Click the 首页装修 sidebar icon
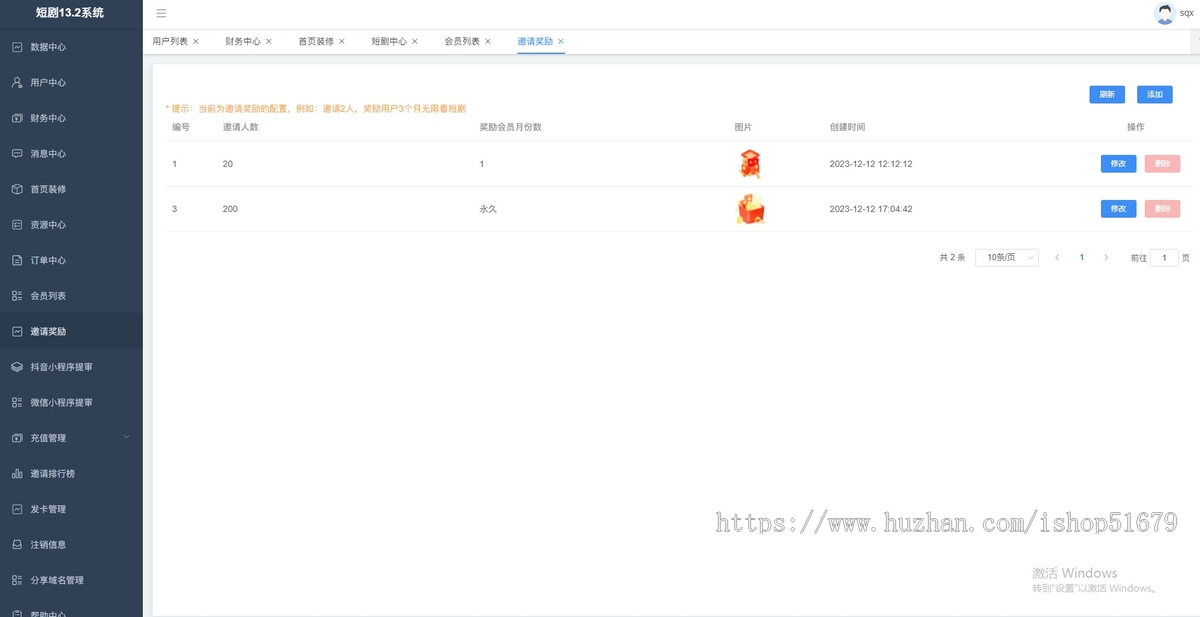This screenshot has width=1200, height=617. 17,189
